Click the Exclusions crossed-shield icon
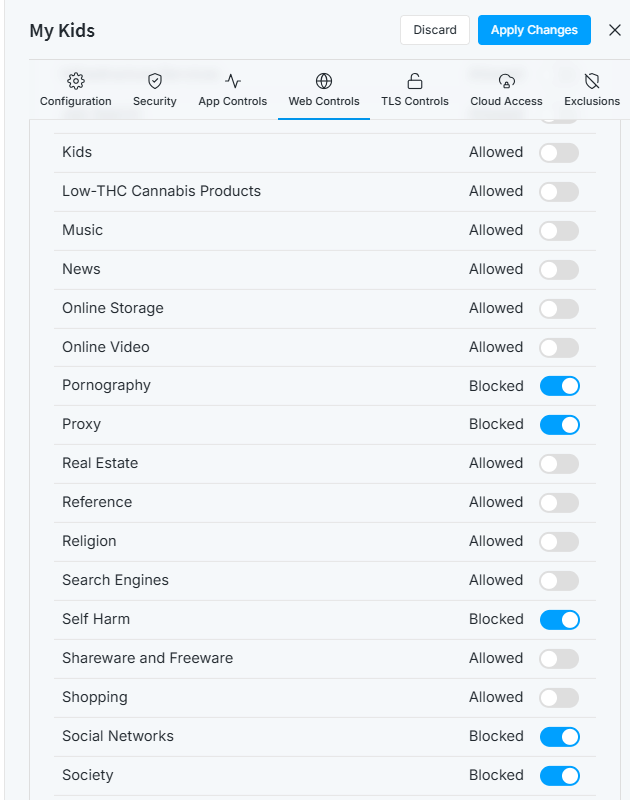 pyautogui.click(x=592, y=81)
